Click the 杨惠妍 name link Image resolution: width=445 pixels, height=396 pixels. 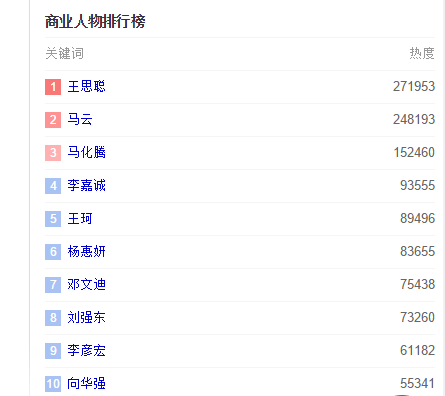tap(86, 252)
